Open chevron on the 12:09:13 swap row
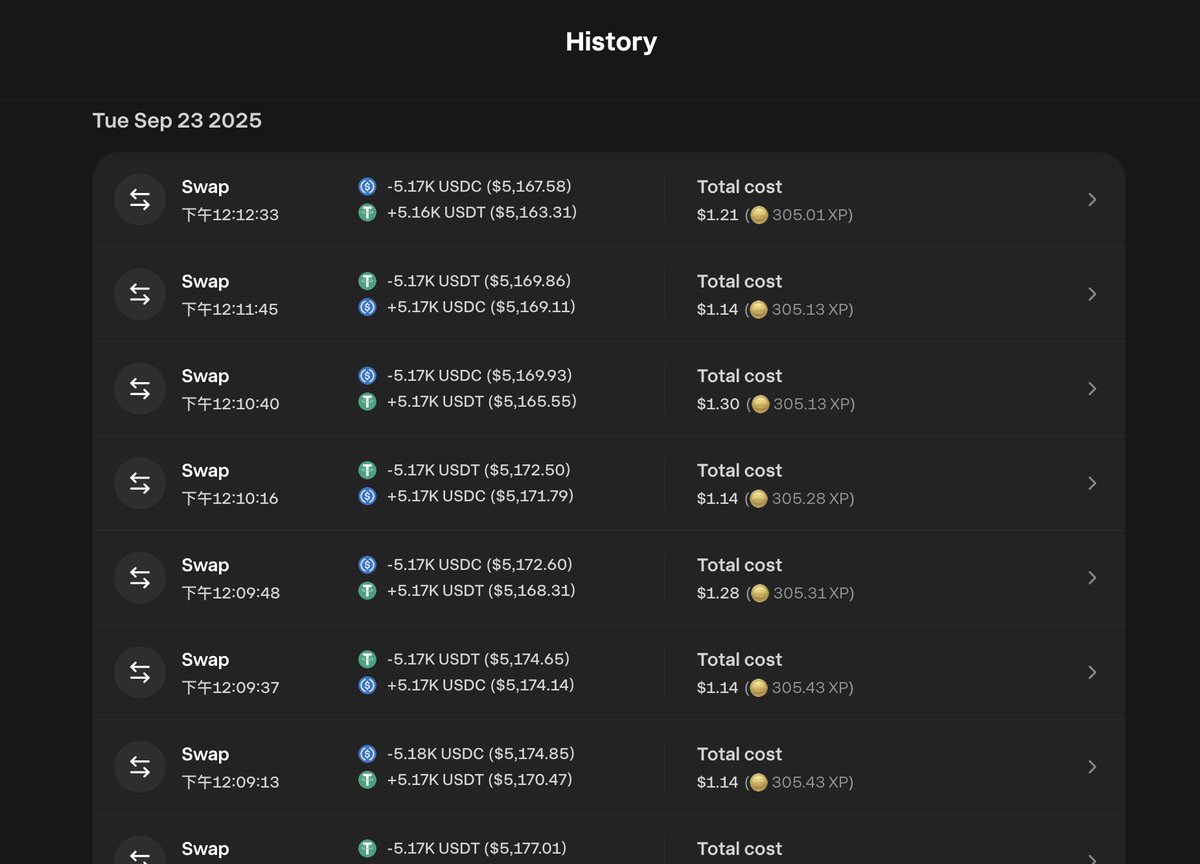Screen dimensions: 1200x864 (1092, 767)
